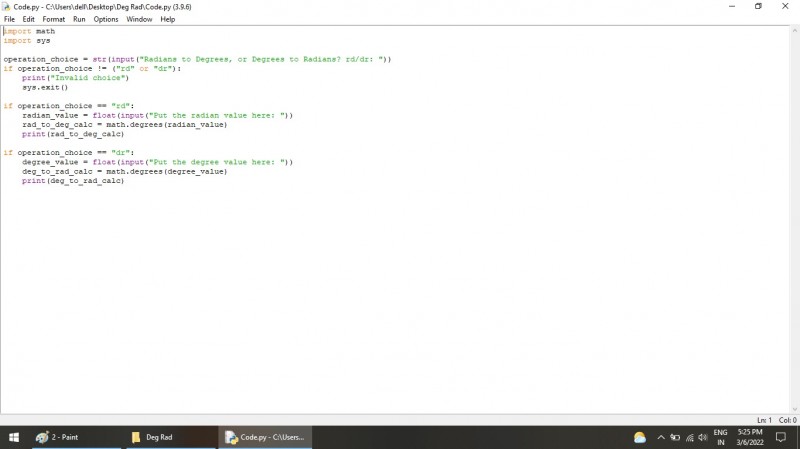This screenshot has width=800, height=449.
Task: Click the line 'if operation_choice == "dr":'
Action: click(69, 153)
